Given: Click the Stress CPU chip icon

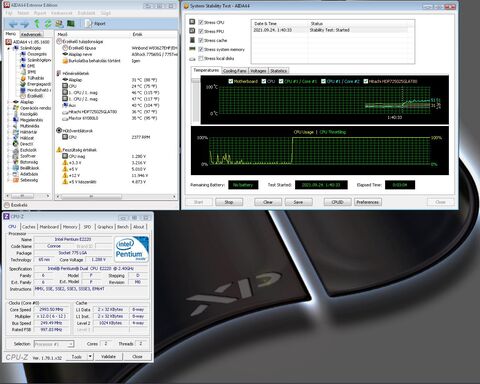Looking at the screenshot, I should pyautogui.click(x=192, y=22).
